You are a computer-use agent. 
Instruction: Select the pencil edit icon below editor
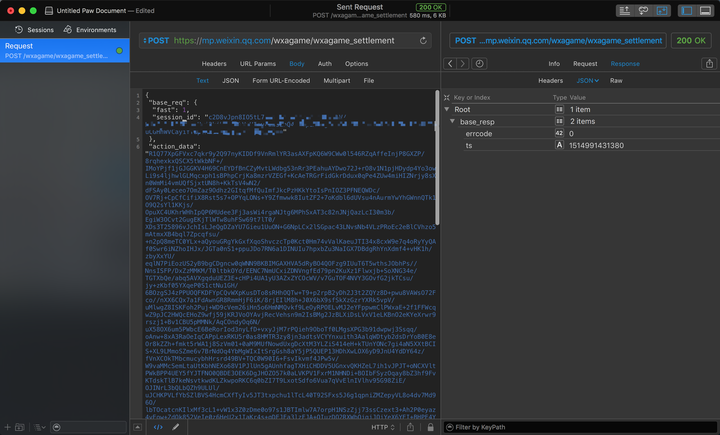tap(175, 427)
